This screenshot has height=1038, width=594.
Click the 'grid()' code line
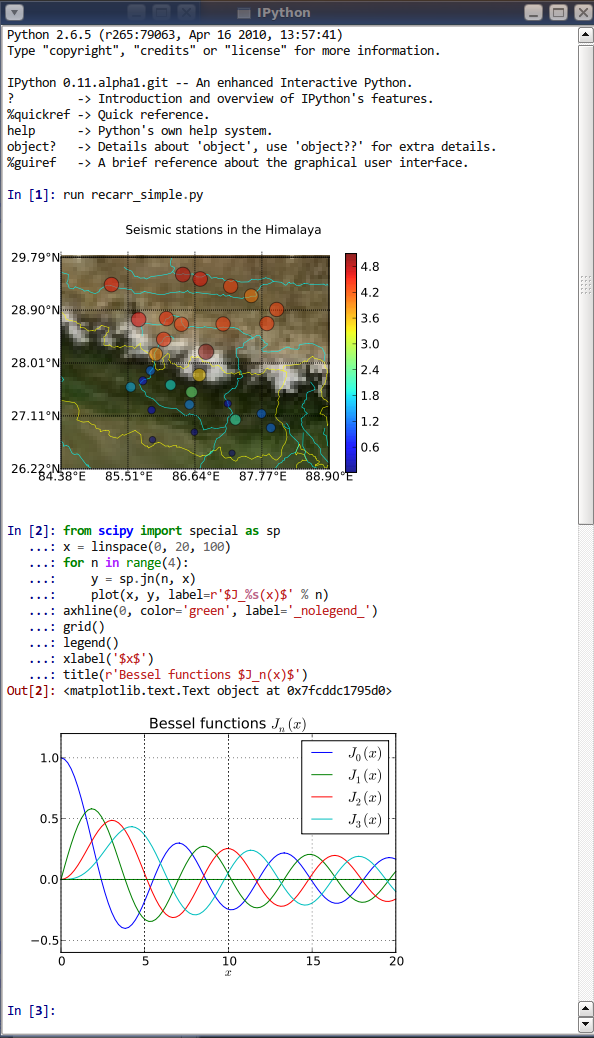coord(84,626)
